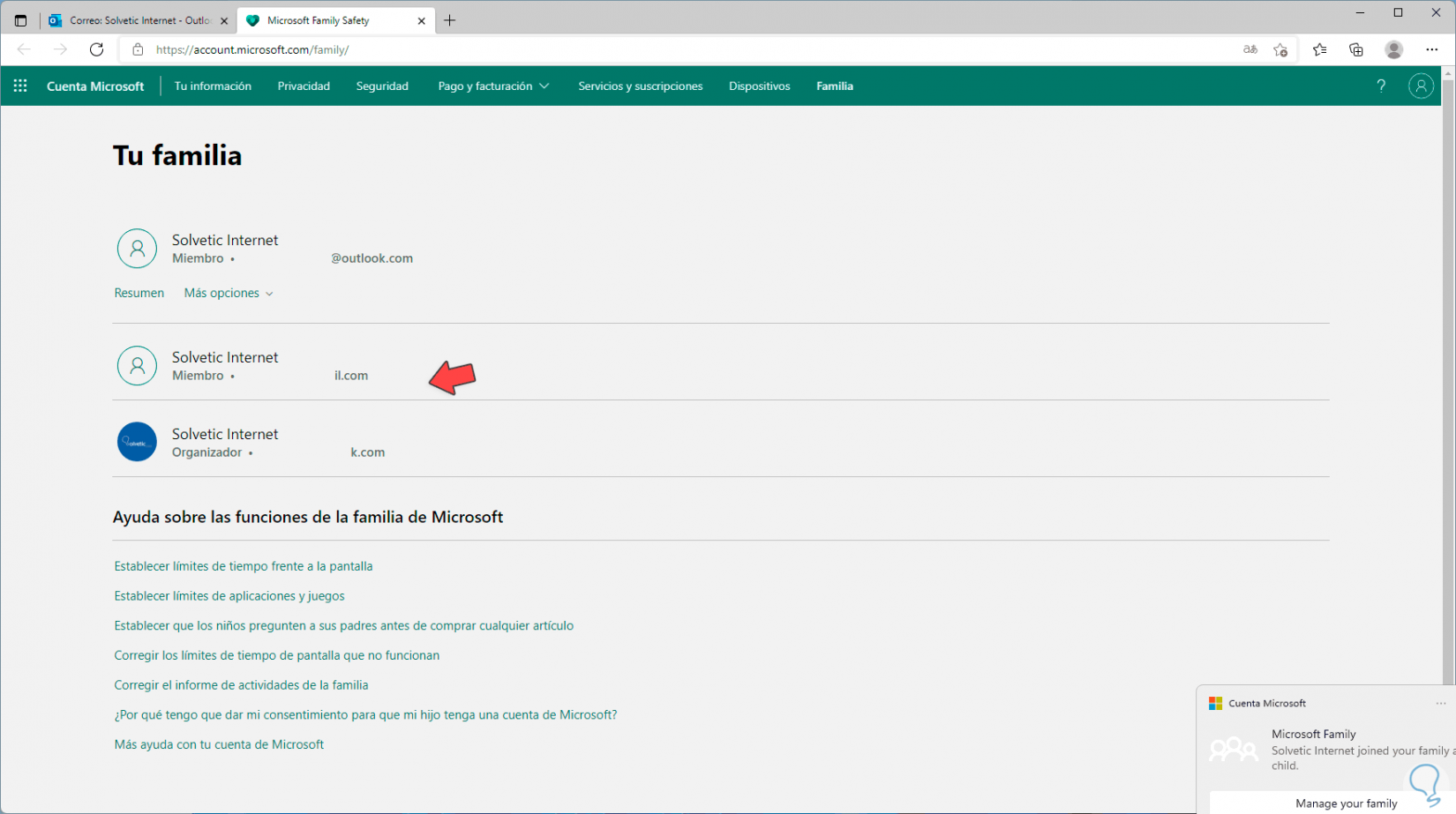Open the tab actions menu icon
The width and height of the screenshot is (1456, 814).
pos(20,20)
